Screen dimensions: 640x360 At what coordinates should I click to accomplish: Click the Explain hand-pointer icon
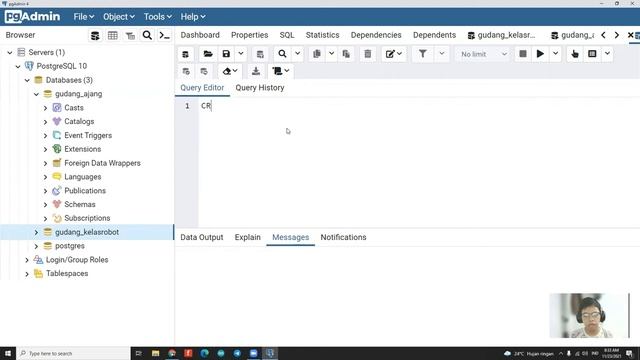click(575, 54)
